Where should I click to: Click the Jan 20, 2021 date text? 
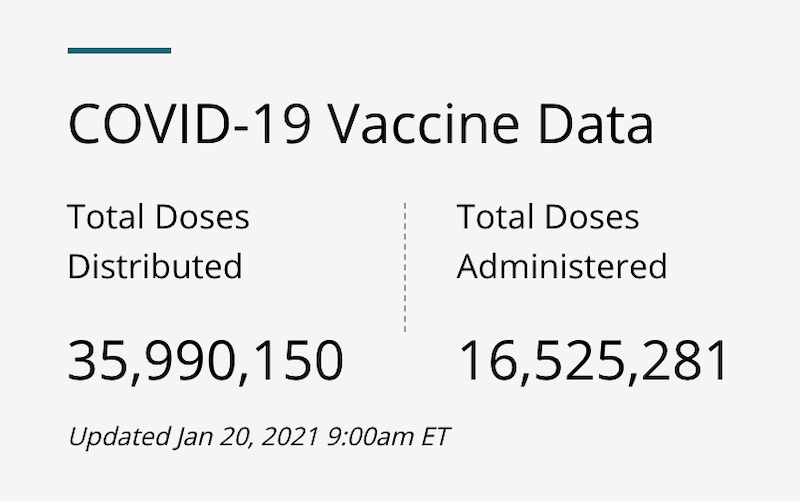pos(247,437)
